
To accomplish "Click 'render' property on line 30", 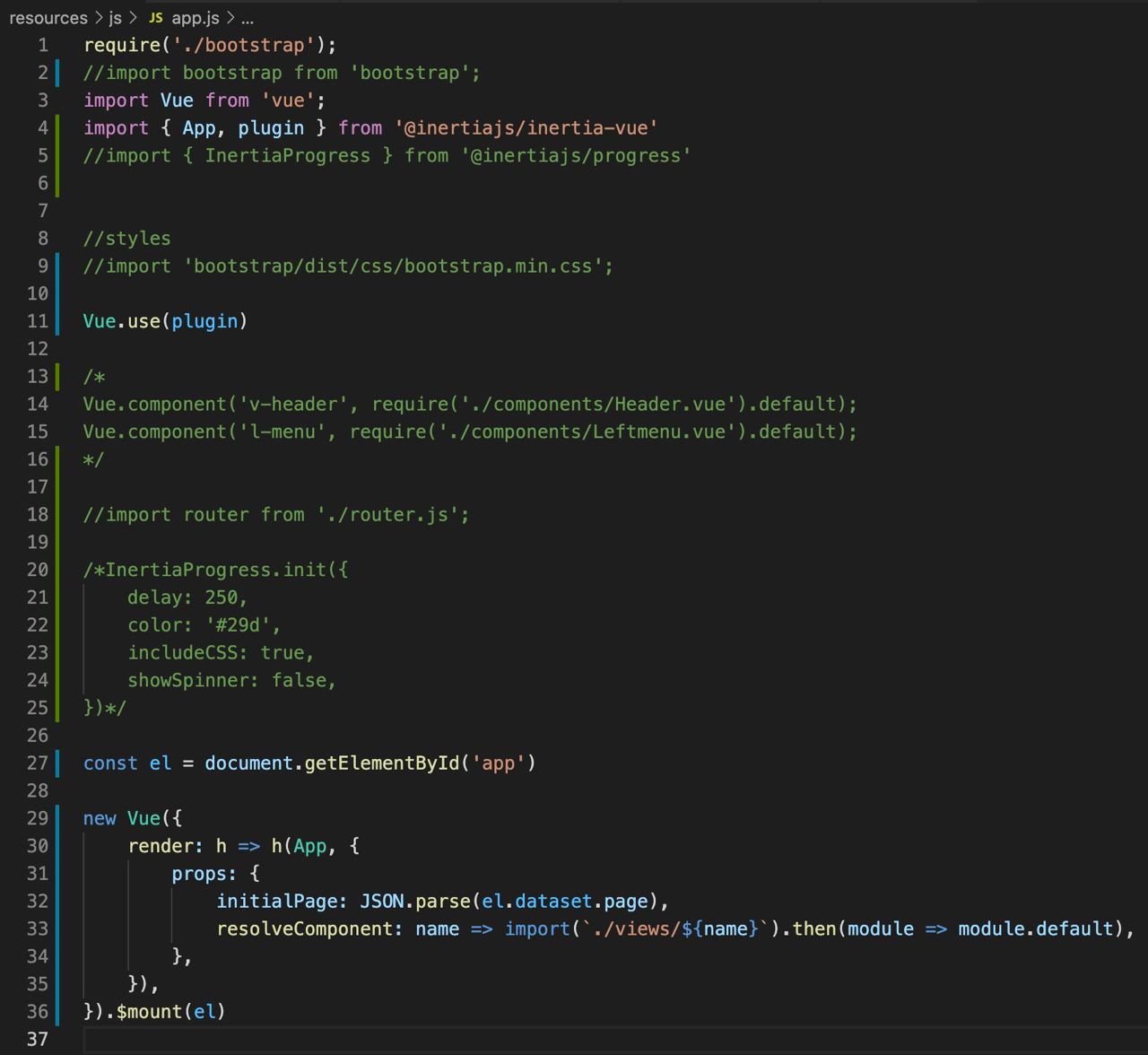I will point(160,846).
